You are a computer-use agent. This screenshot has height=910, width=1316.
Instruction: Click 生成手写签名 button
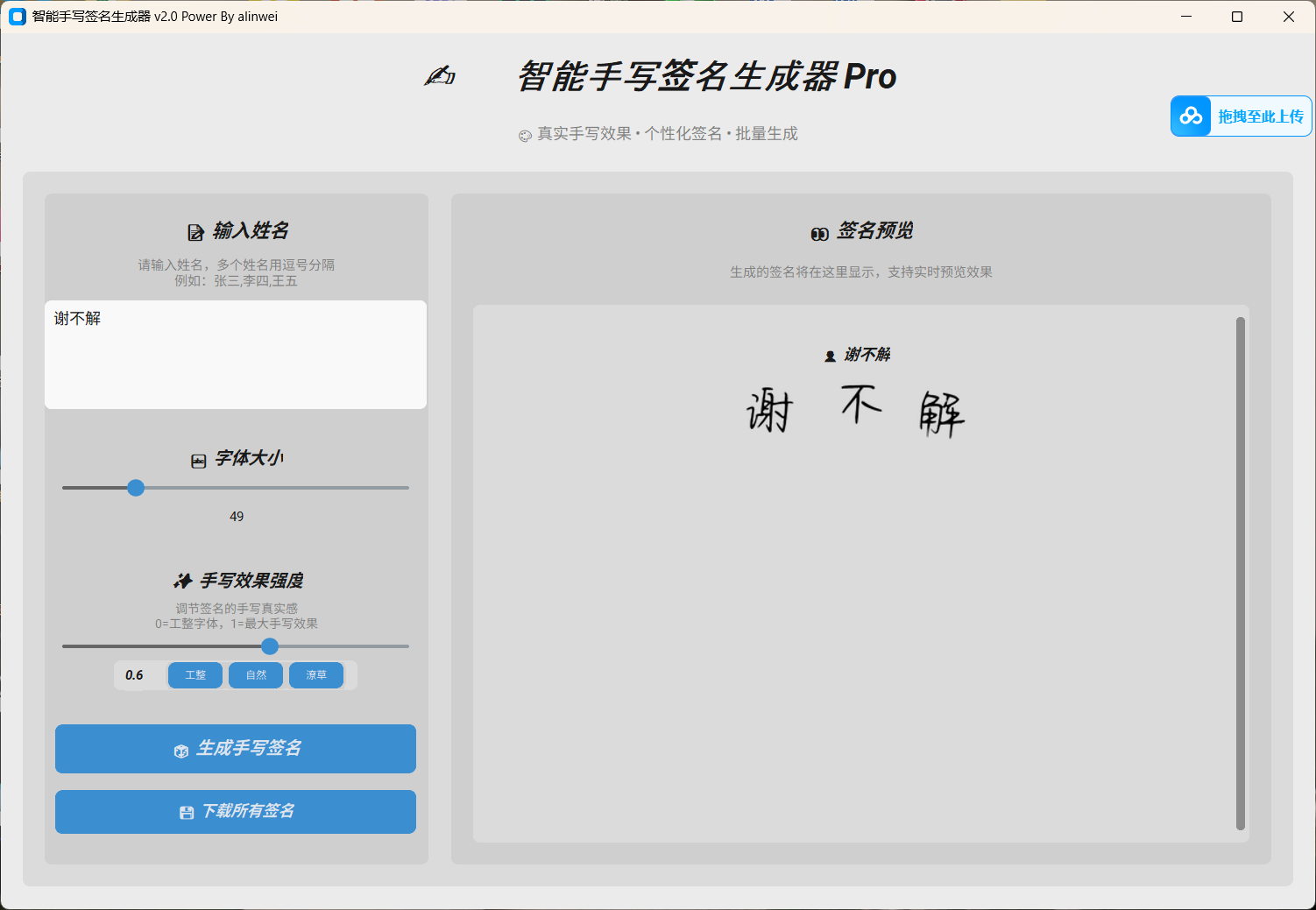pos(236,749)
